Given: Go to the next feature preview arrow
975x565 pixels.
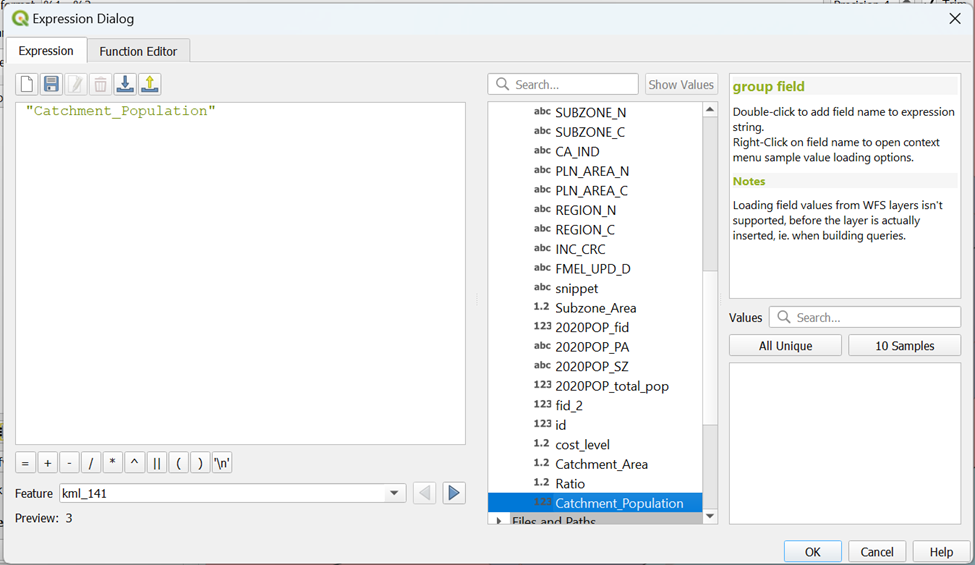Looking at the screenshot, I should click(454, 493).
